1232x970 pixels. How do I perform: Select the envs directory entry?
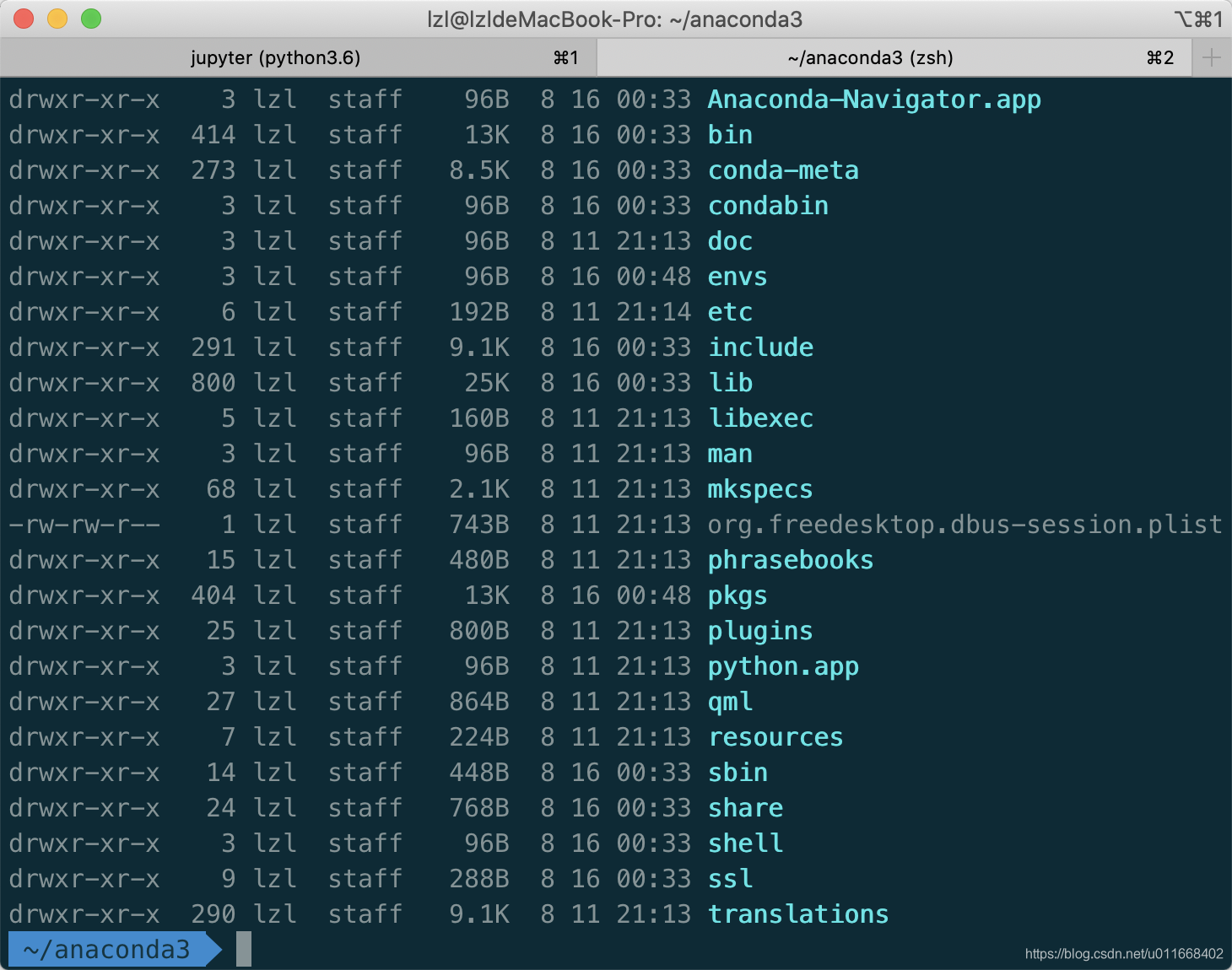pyautogui.click(x=737, y=276)
